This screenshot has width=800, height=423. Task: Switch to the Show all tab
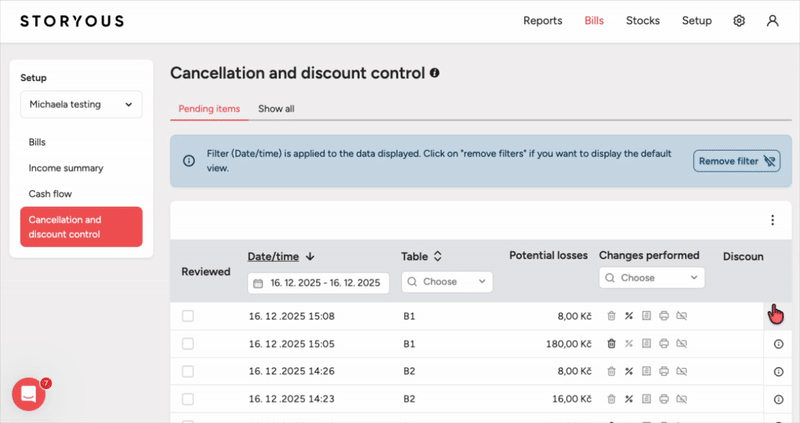tap(276, 108)
